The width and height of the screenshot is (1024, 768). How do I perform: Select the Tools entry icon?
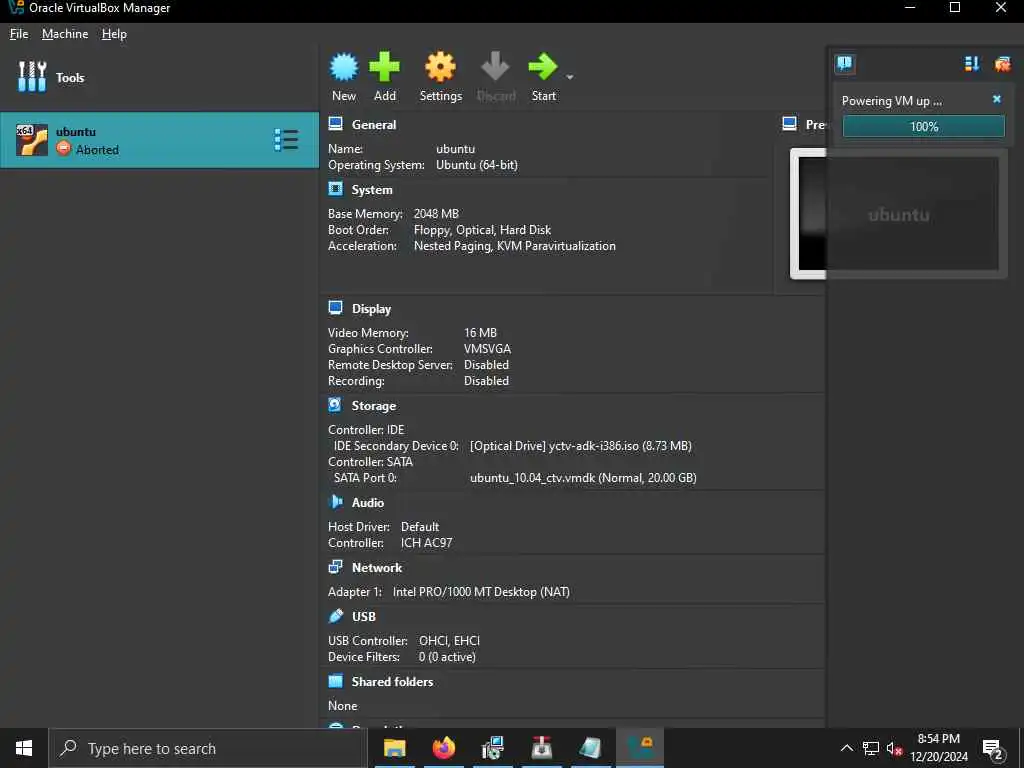pos(32,77)
